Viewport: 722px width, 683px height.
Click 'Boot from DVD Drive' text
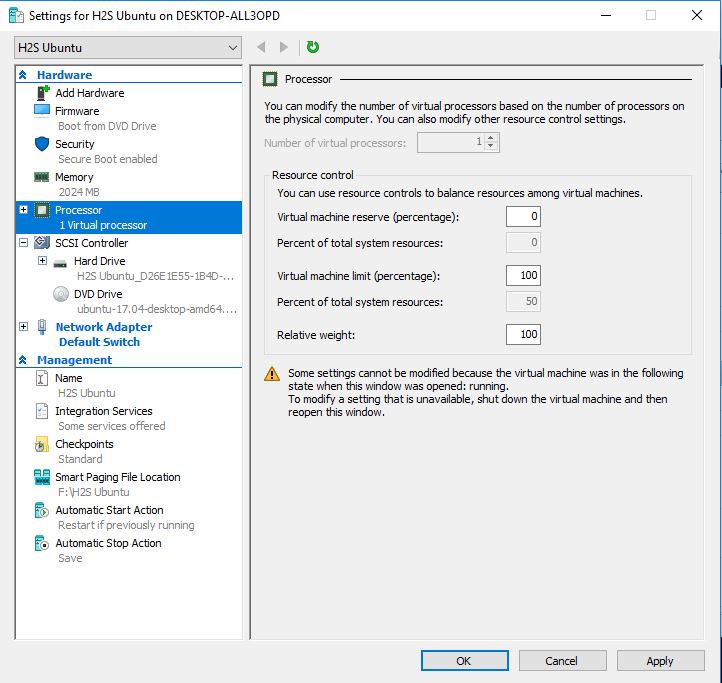pos(107,126)
